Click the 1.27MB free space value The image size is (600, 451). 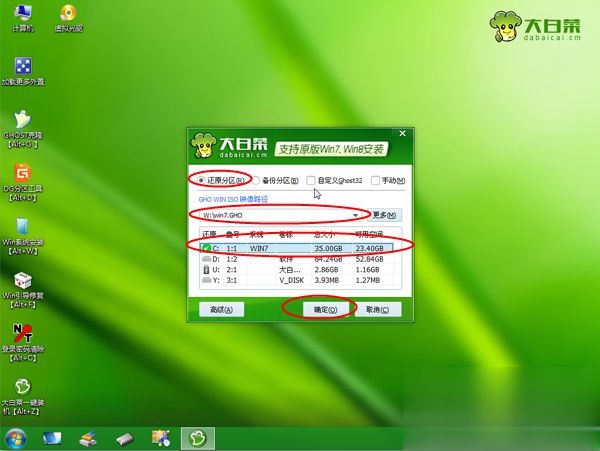(368, 280)
